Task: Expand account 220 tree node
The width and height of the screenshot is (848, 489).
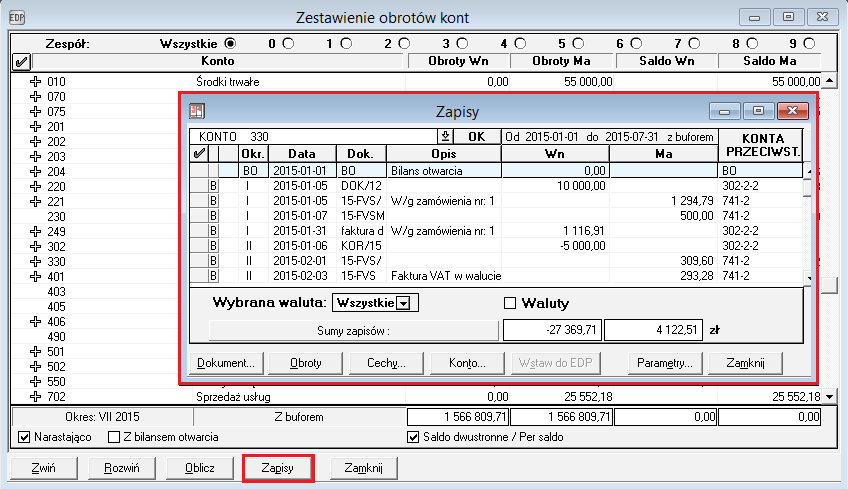Action: click(36, 187)
